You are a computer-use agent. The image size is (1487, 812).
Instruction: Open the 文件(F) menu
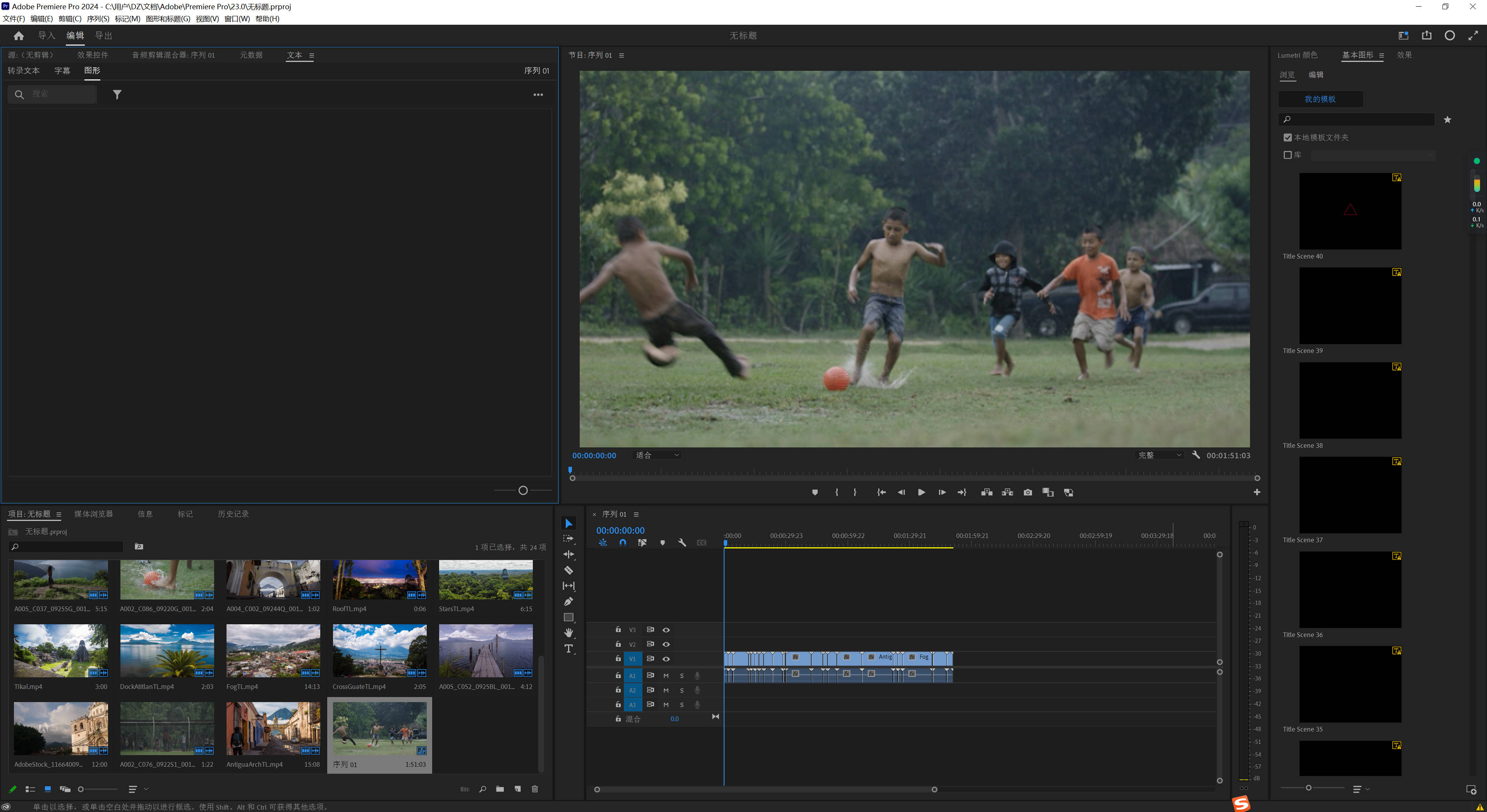click(x=13, y=19)
